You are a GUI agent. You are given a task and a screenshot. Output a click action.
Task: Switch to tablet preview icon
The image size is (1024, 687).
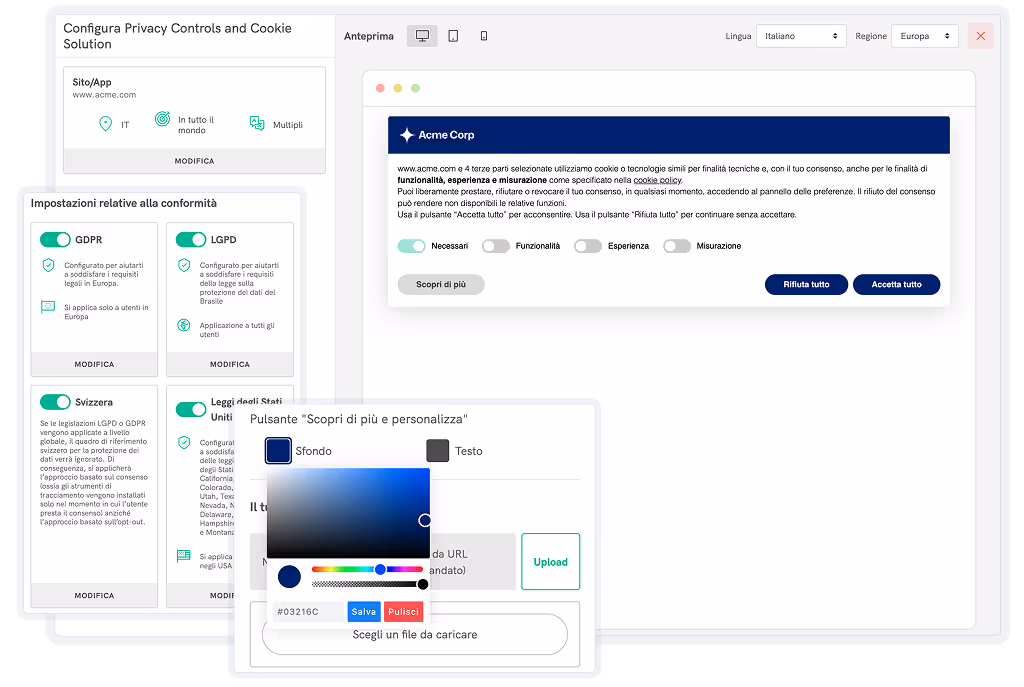(453, 36)
